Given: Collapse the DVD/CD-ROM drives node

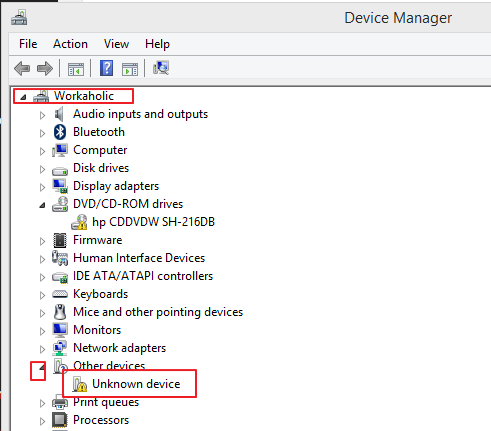Looking at the screenshot, I should tap(42, 205).
